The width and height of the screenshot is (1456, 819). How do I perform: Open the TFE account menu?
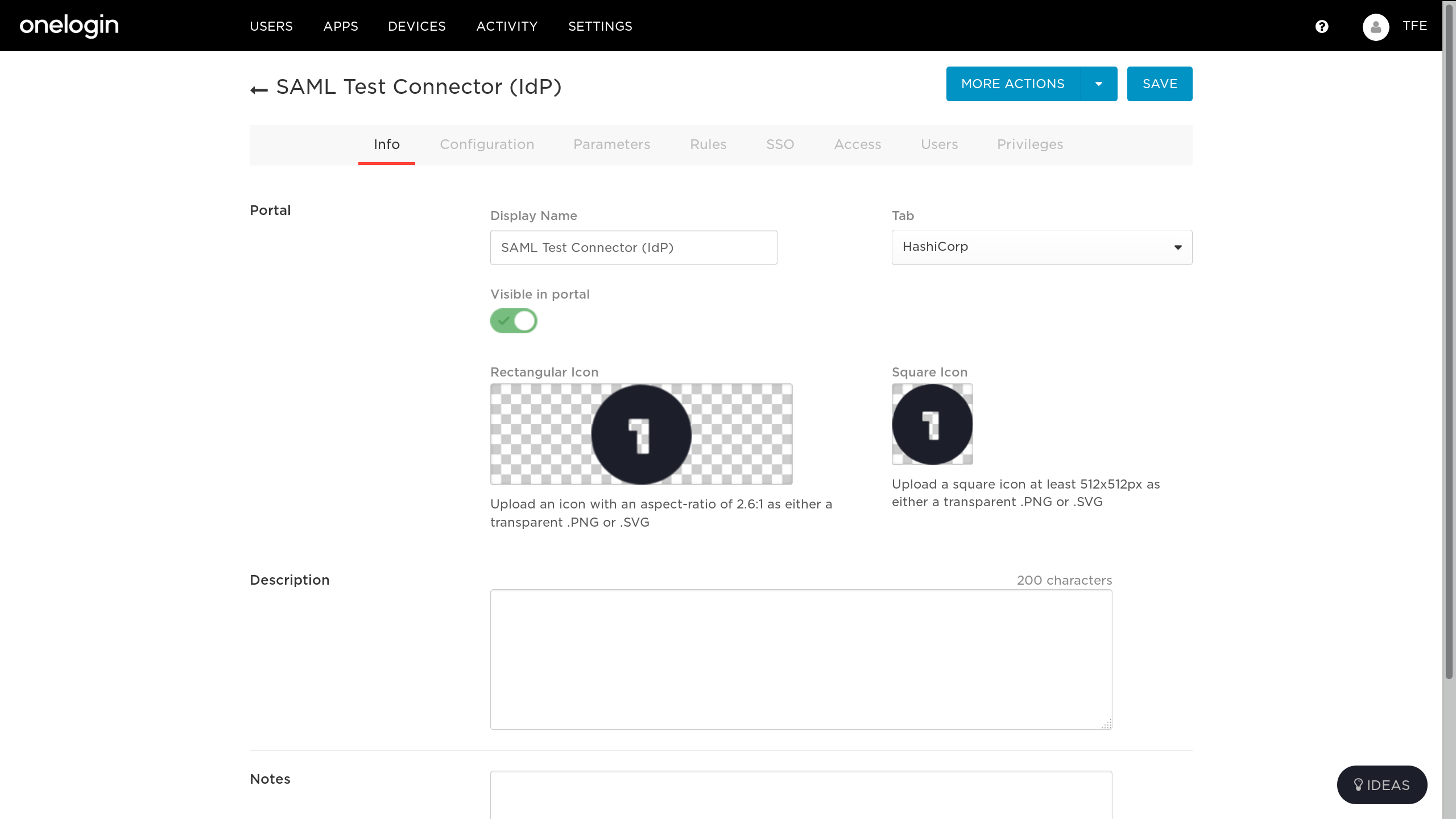(x=1414, y=26)
